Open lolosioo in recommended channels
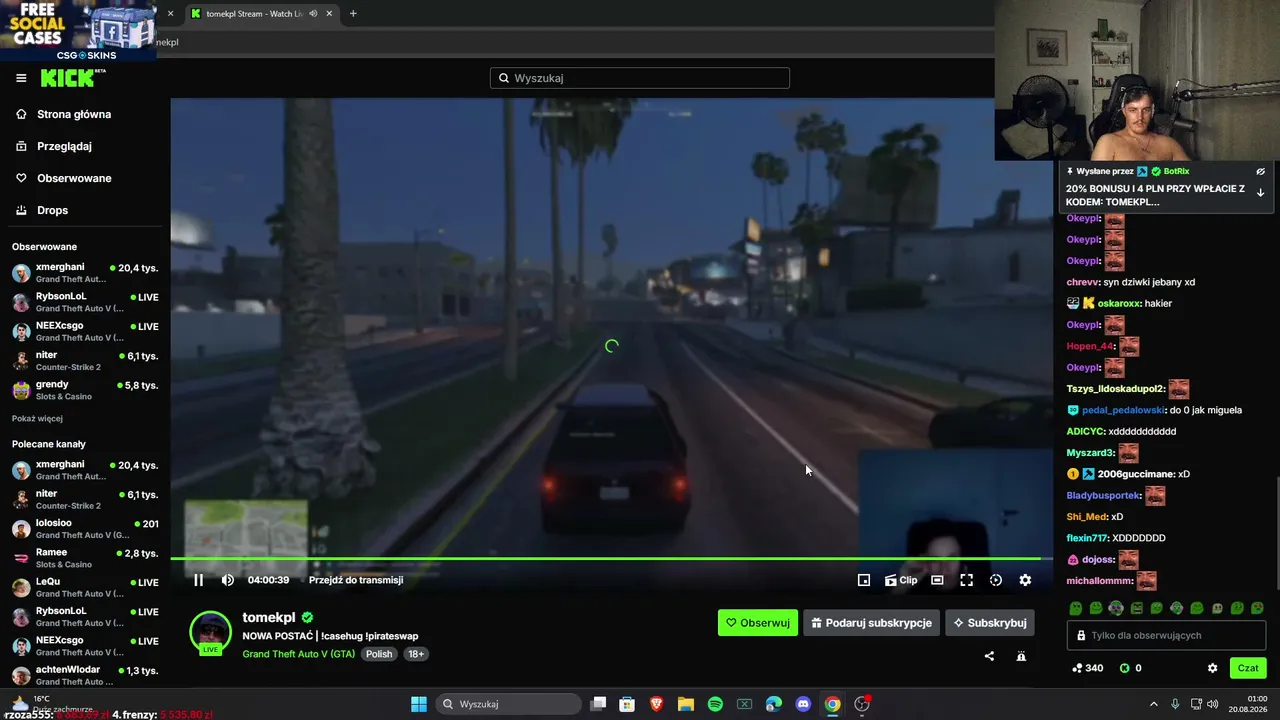This screenshot has height=720, width=1280. pyautogui.click(x=85, y=529)
